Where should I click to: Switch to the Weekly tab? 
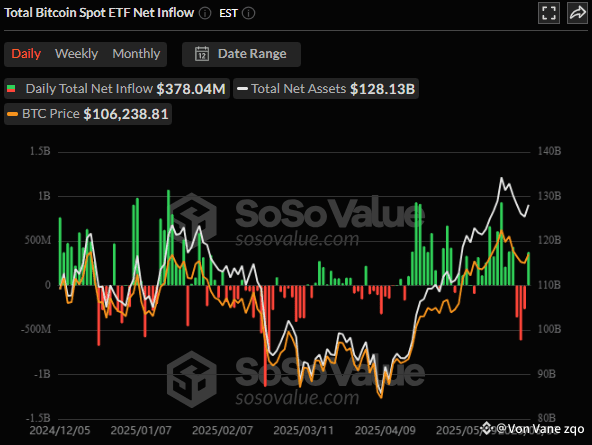76,54
